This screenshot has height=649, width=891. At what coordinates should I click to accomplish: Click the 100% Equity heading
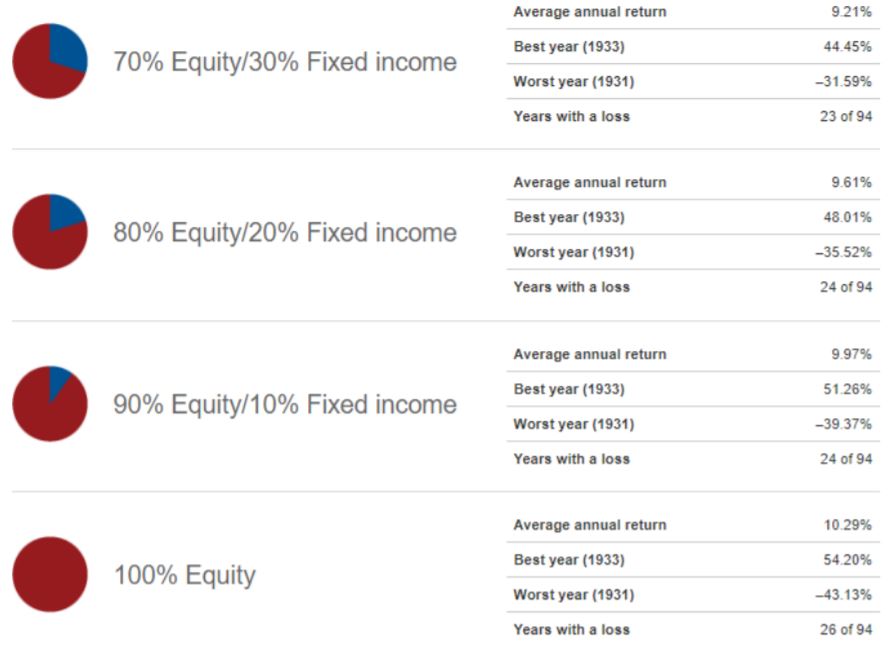(x=185, y=575)
